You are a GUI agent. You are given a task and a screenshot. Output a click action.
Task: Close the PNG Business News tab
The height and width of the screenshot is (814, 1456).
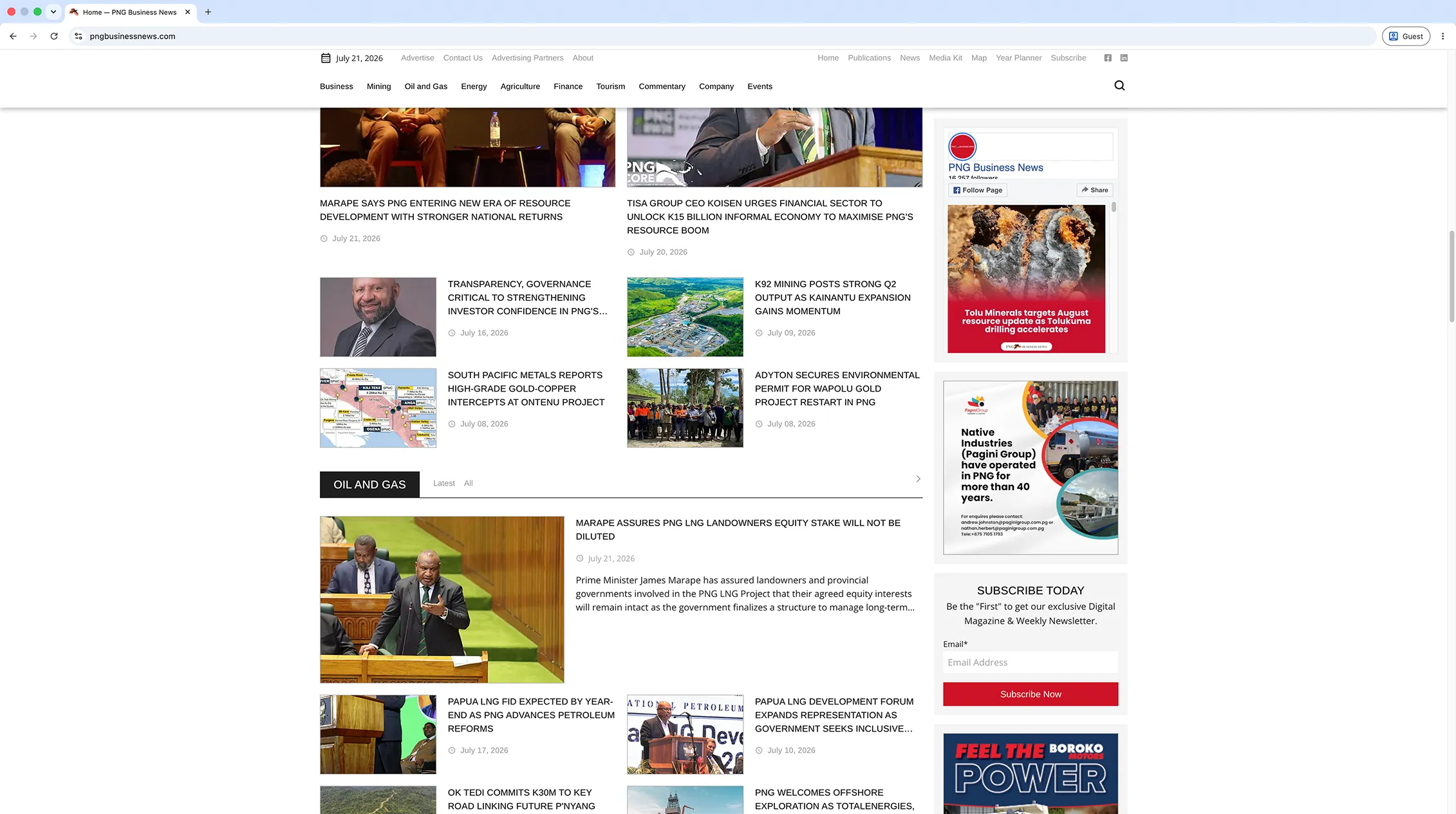point(187,12)
